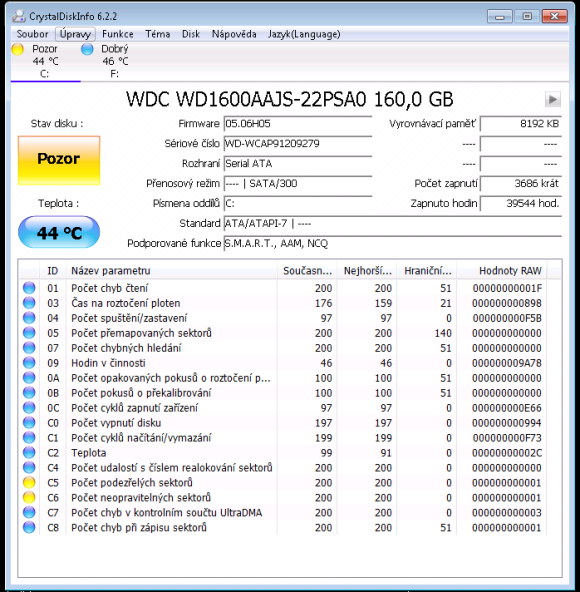Click the blue 44 °C temperature button
Image resolution: width=580 pixels, height=592 pixels.
pos(59,232)
